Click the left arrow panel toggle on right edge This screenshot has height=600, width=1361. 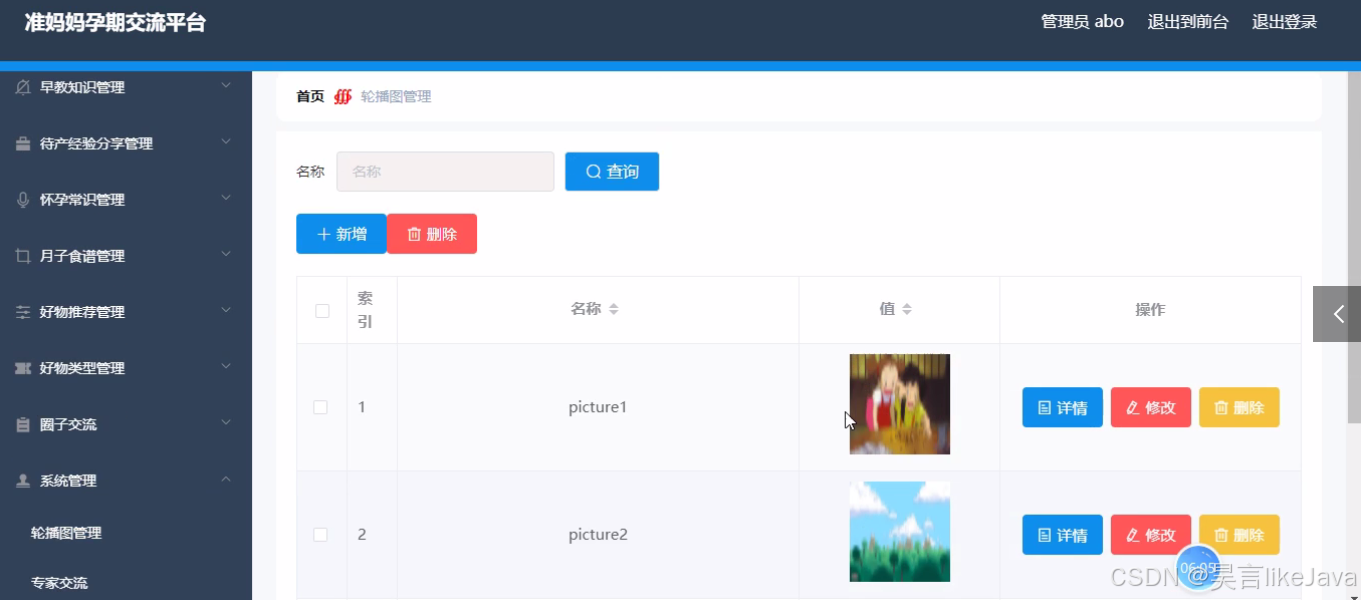1337,314
